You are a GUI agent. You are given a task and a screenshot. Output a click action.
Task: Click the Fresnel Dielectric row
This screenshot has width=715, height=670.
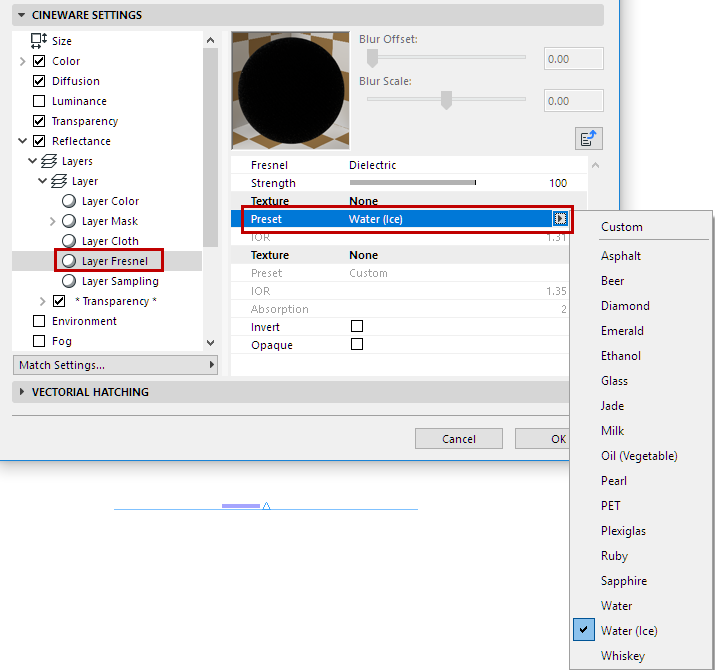(409, 165)
